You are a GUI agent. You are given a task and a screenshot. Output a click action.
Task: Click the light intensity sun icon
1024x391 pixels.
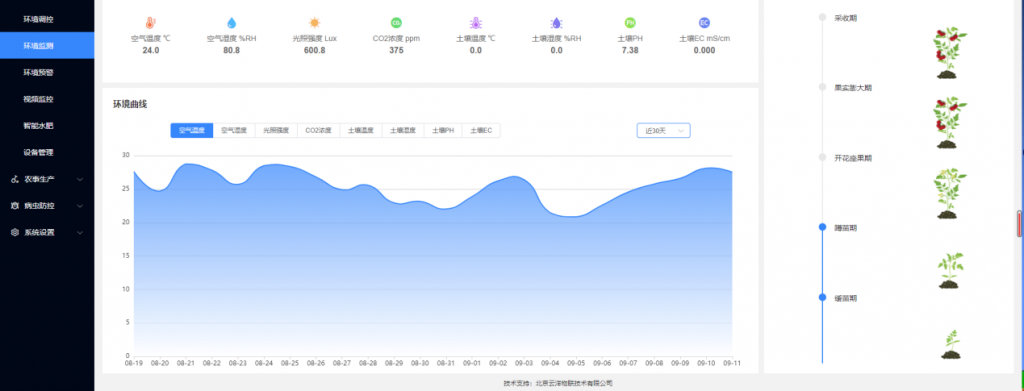click(x=315, y=23)
